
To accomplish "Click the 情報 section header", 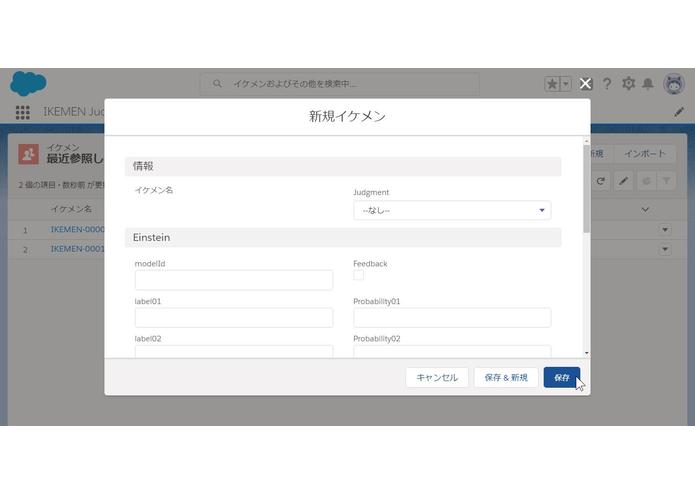I will [343, 167].
